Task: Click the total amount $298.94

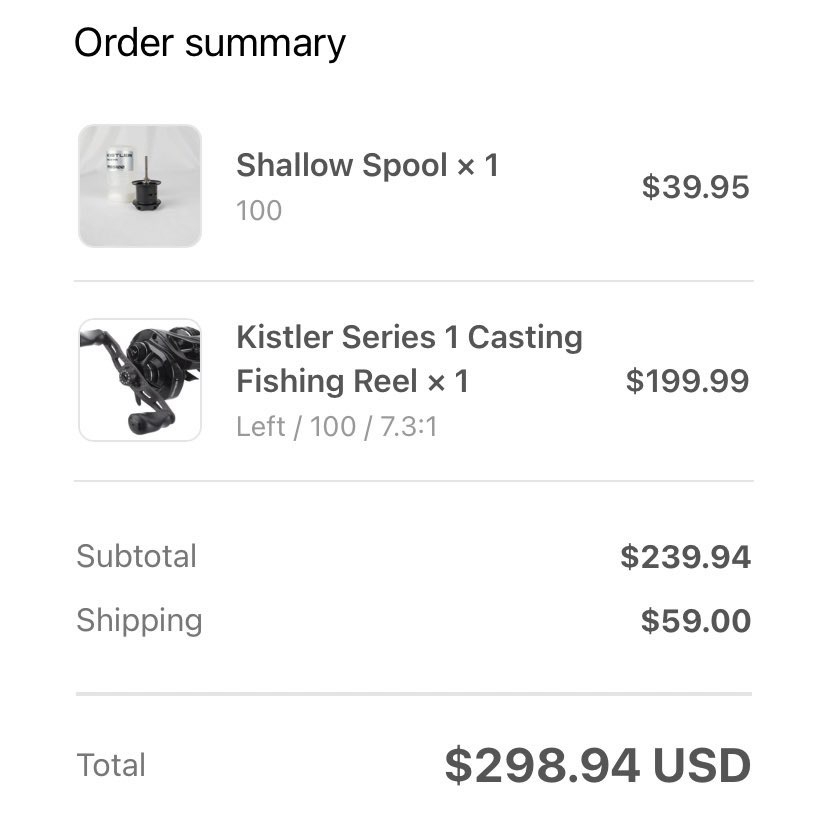Action: (x=542, y=765)
